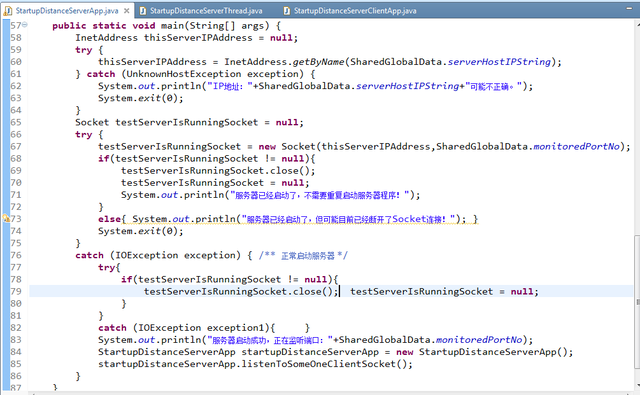Click 'monitoredPortNo' on line 67
Screen dimensions: 640x395
576,146
